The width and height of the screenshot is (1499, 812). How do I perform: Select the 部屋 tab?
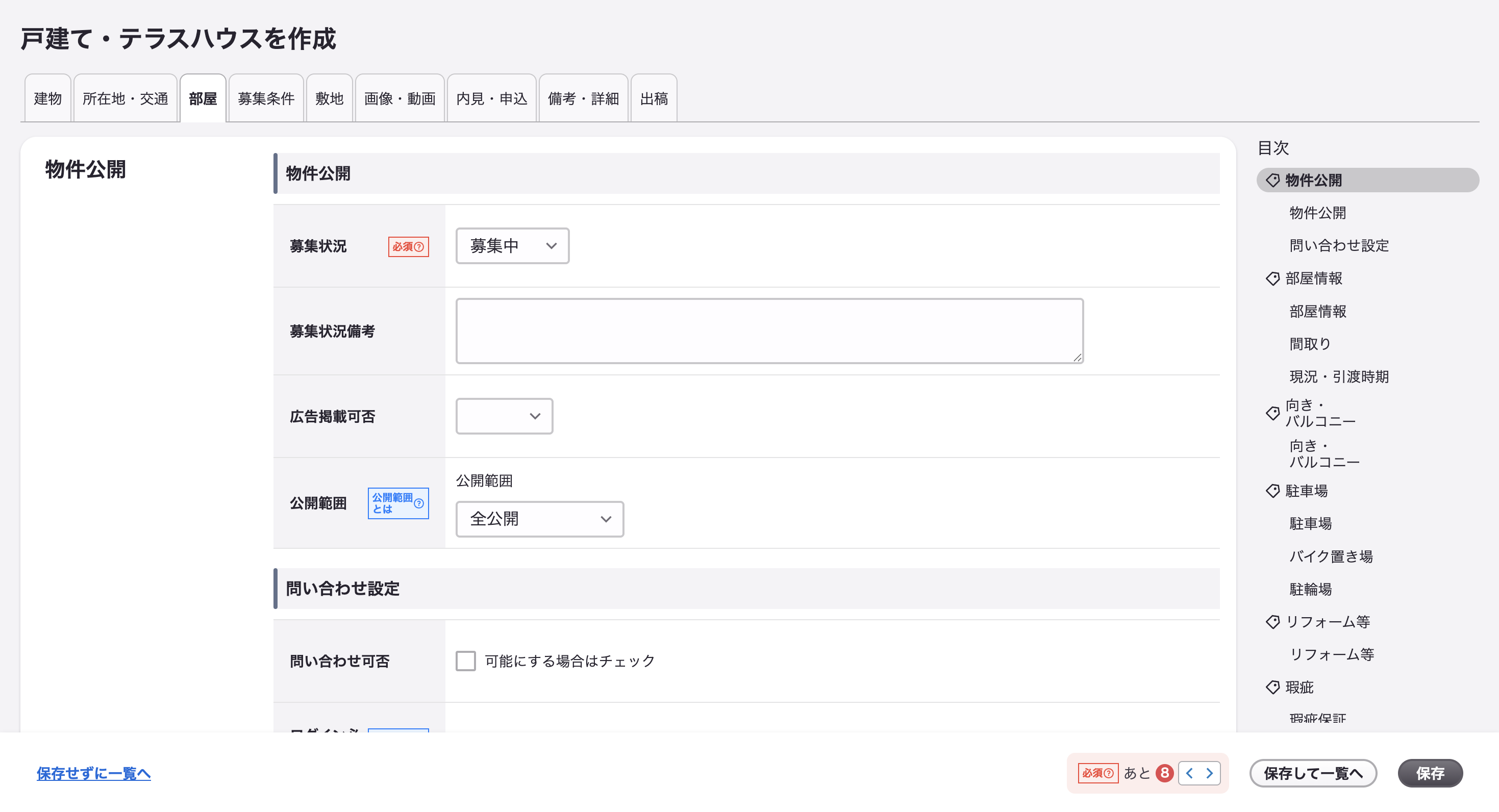pos(203,98)
